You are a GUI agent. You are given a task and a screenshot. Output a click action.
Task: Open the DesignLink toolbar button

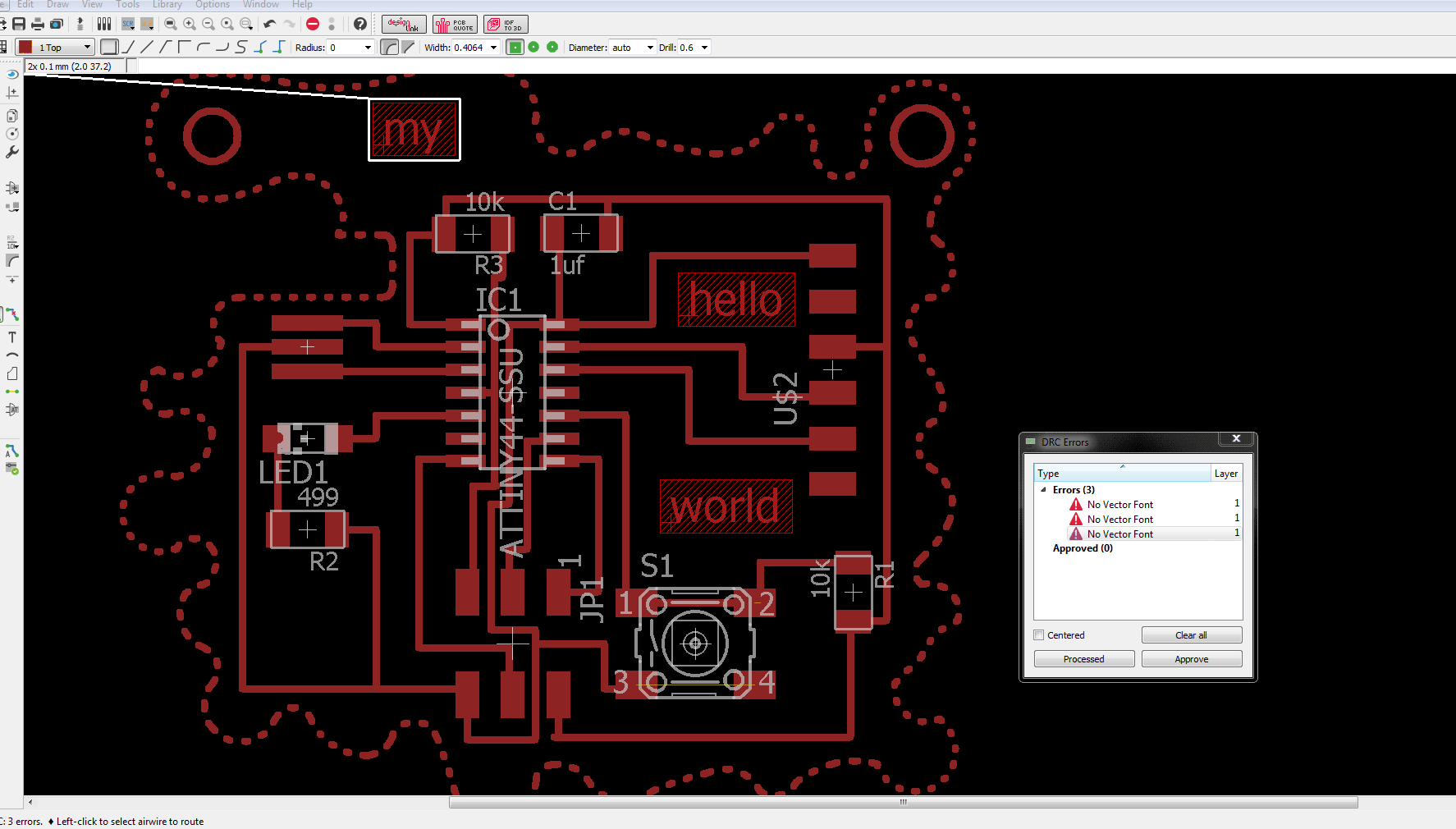[x=404, y=25]
